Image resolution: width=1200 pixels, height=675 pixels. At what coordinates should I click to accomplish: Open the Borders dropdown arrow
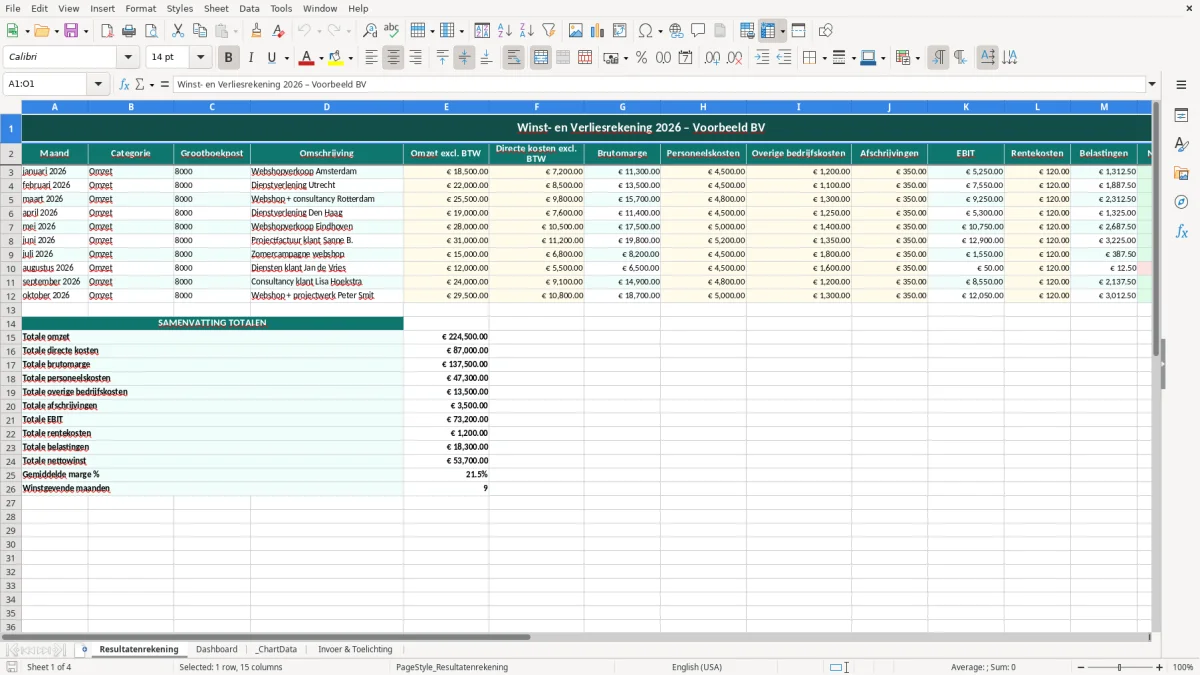[x=823, y=58]
